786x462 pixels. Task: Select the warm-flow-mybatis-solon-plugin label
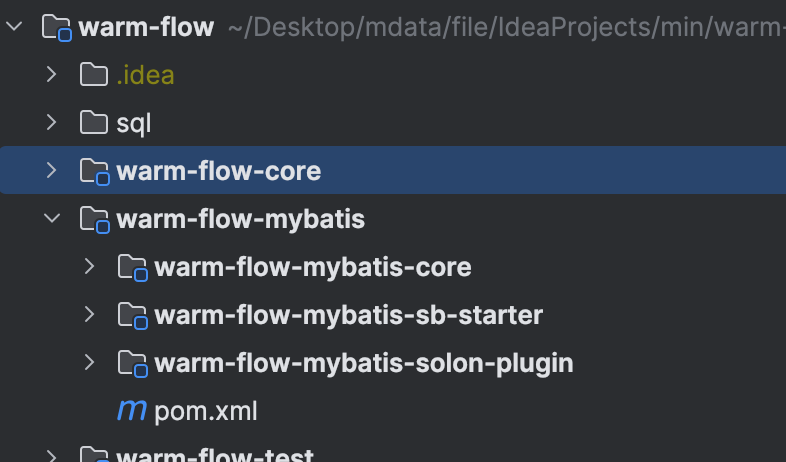coord(364,364)
